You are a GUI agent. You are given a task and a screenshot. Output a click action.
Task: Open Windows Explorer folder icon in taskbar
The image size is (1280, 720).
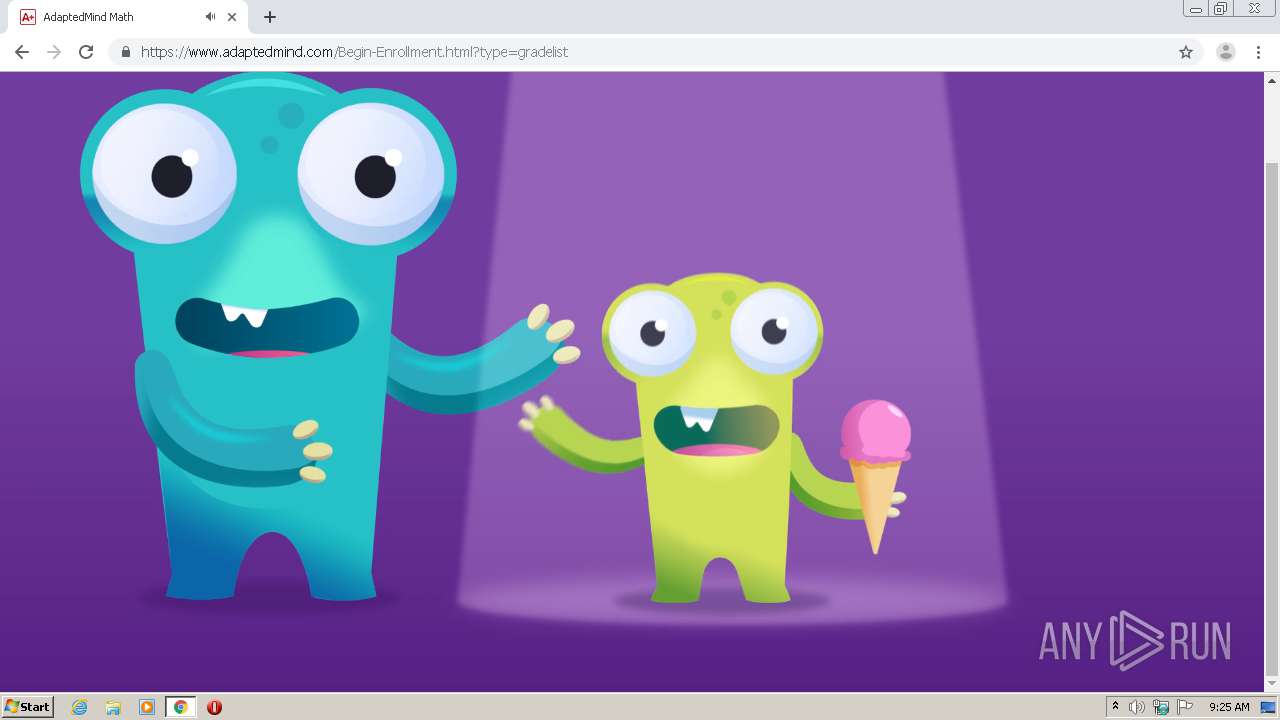[113, 707]
